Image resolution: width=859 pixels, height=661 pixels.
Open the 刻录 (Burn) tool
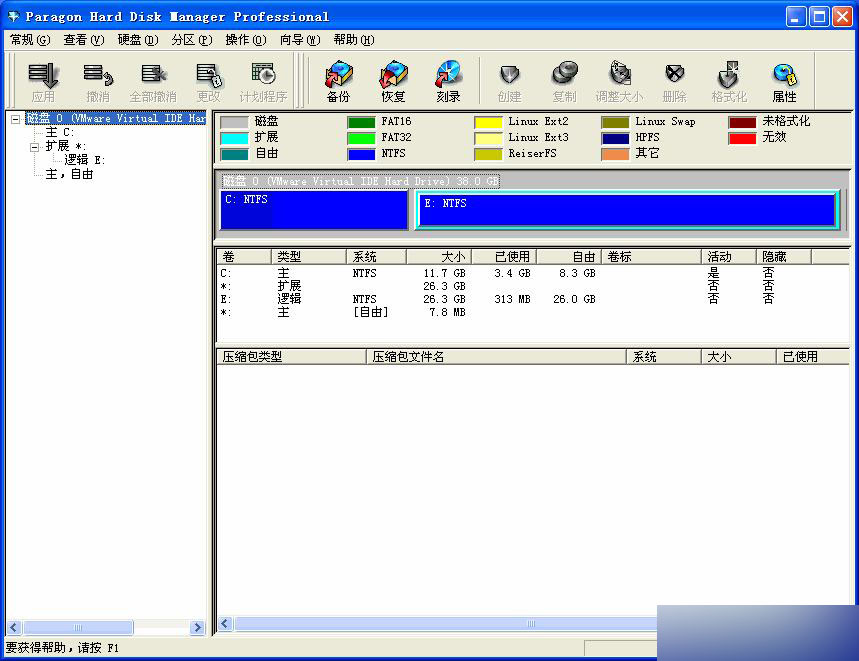pyautogui.click(x=448, y=82)
